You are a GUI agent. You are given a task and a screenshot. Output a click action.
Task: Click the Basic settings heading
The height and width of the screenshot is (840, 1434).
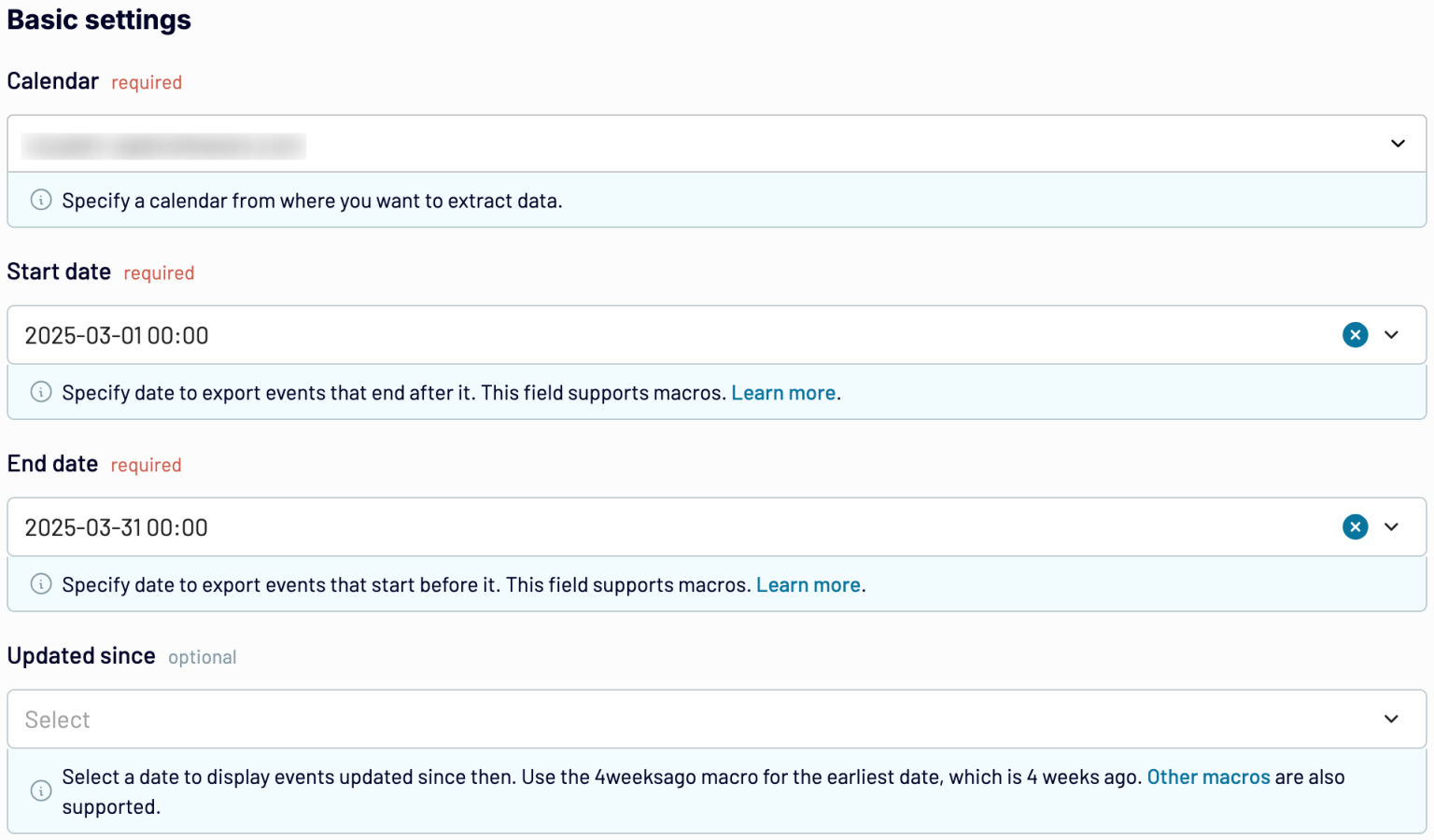coord(99,20)
